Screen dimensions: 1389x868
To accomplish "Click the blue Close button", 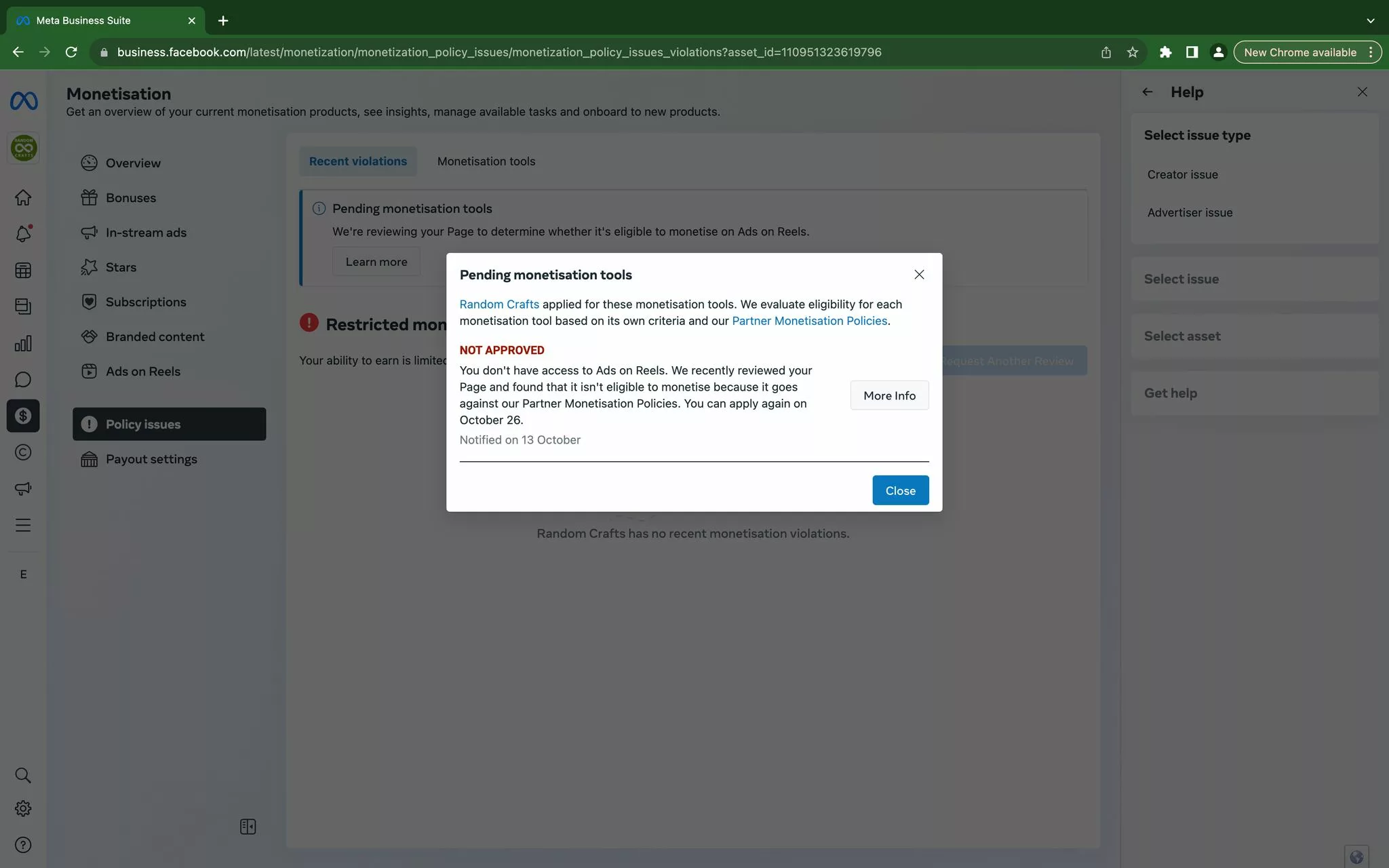I will (901, 490).
